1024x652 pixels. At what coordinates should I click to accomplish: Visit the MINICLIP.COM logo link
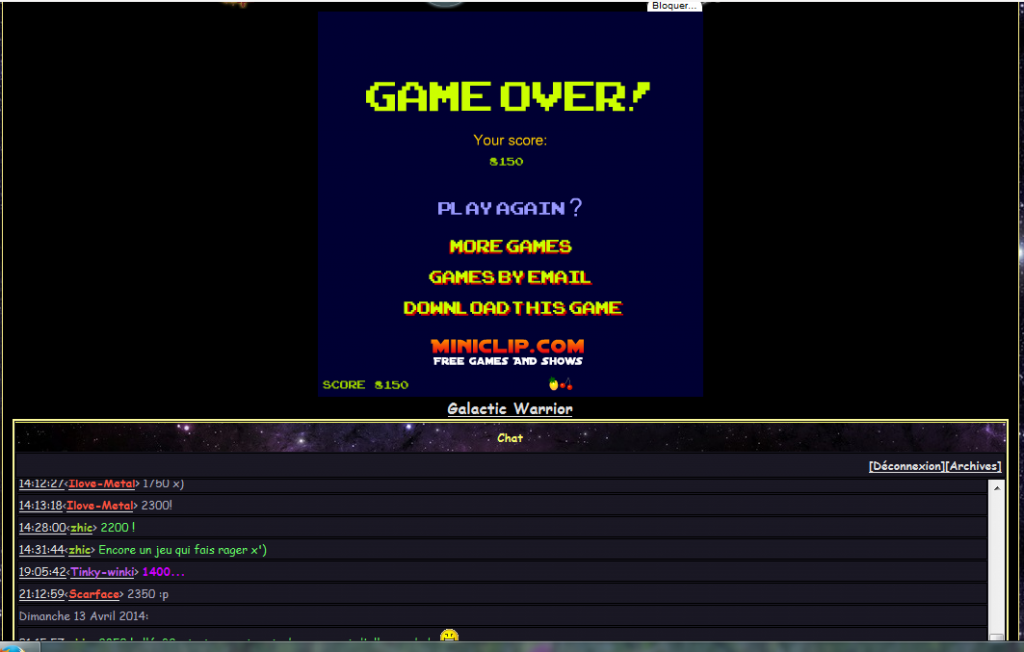[507, 346]
